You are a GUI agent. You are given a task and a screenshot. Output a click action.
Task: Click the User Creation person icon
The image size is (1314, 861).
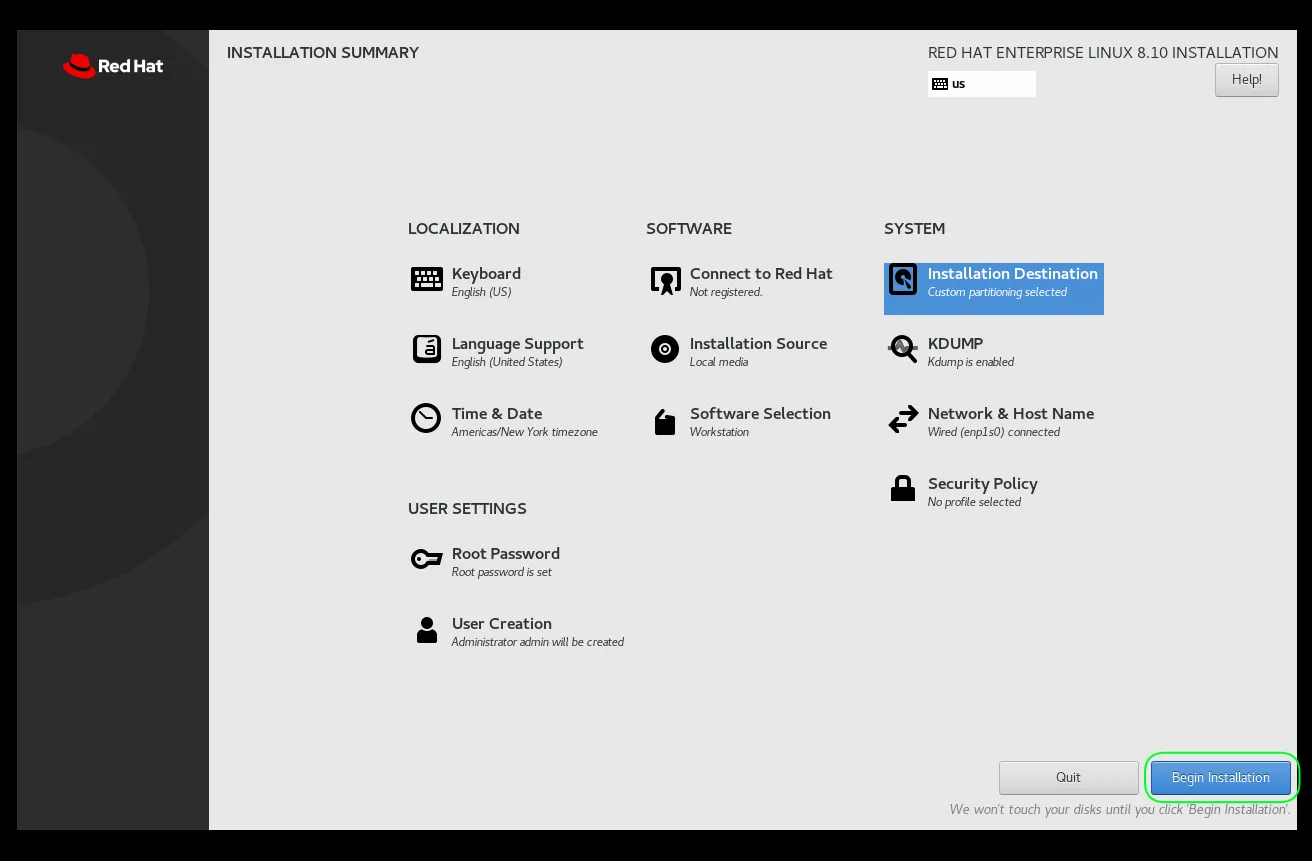[x=427, y=630]
